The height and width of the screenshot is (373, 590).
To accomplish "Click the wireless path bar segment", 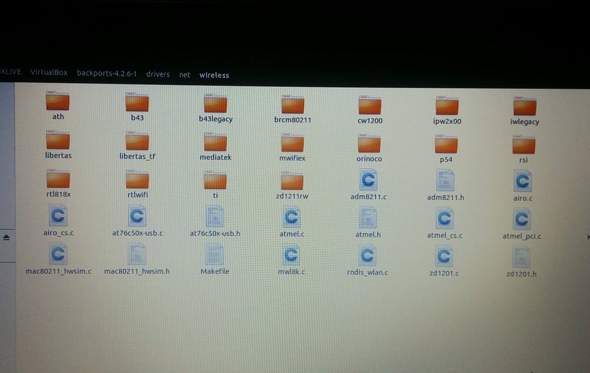I will tap(214, 75).
